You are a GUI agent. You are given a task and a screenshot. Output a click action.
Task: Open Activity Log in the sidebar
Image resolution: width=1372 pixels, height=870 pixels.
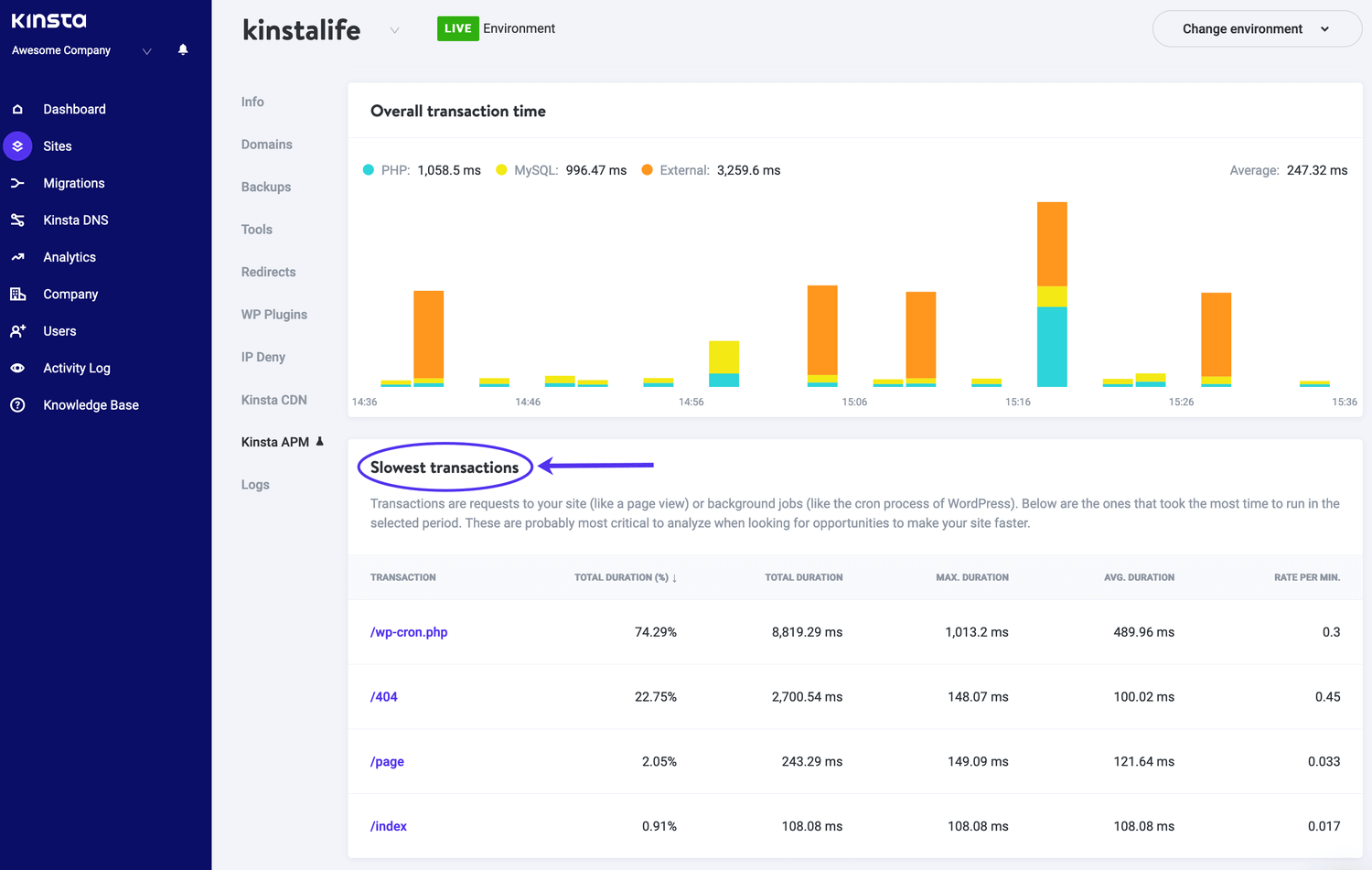[77, 368]
